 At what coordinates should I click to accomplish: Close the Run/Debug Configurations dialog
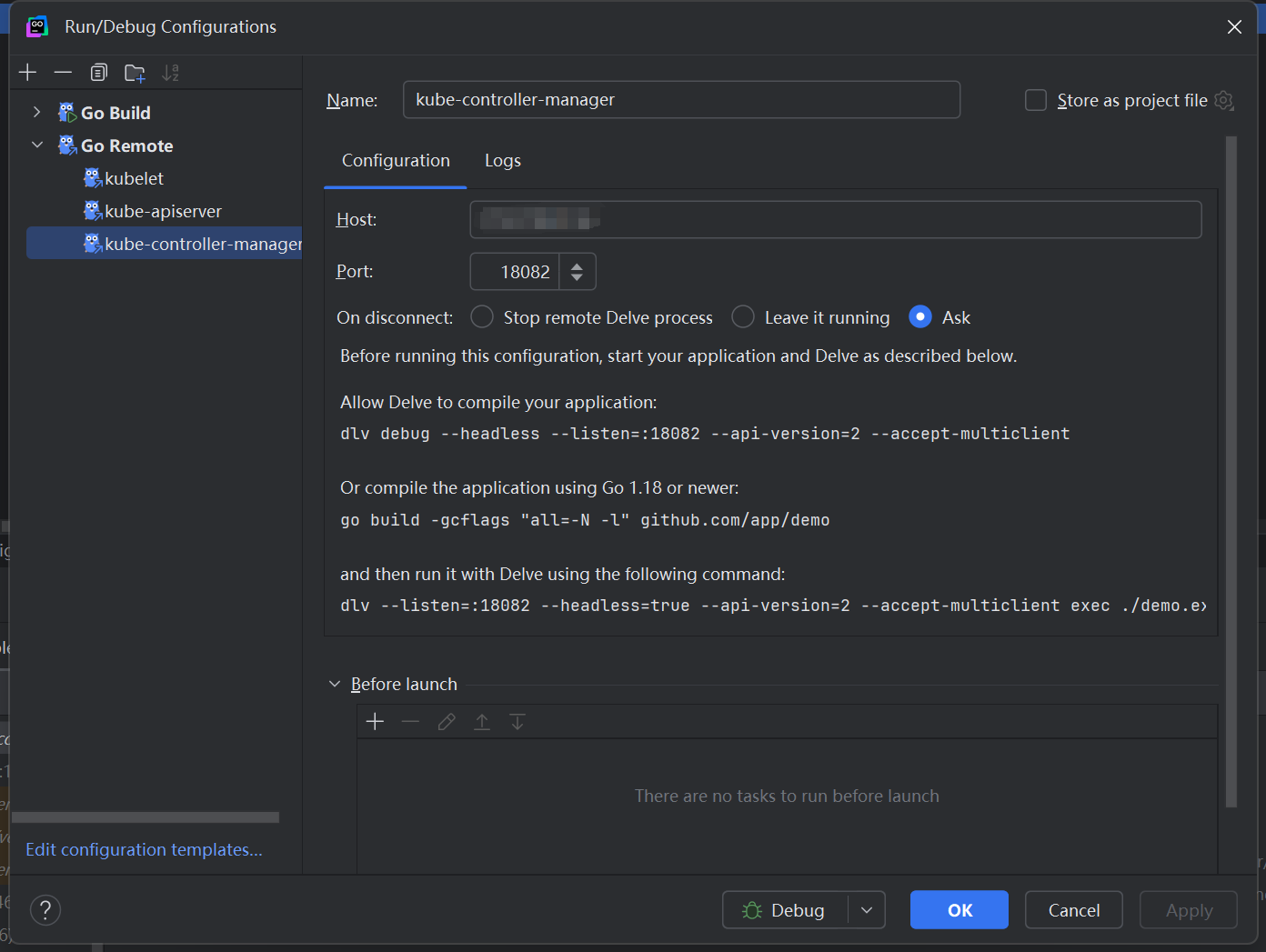click(x=1234, y=27)
